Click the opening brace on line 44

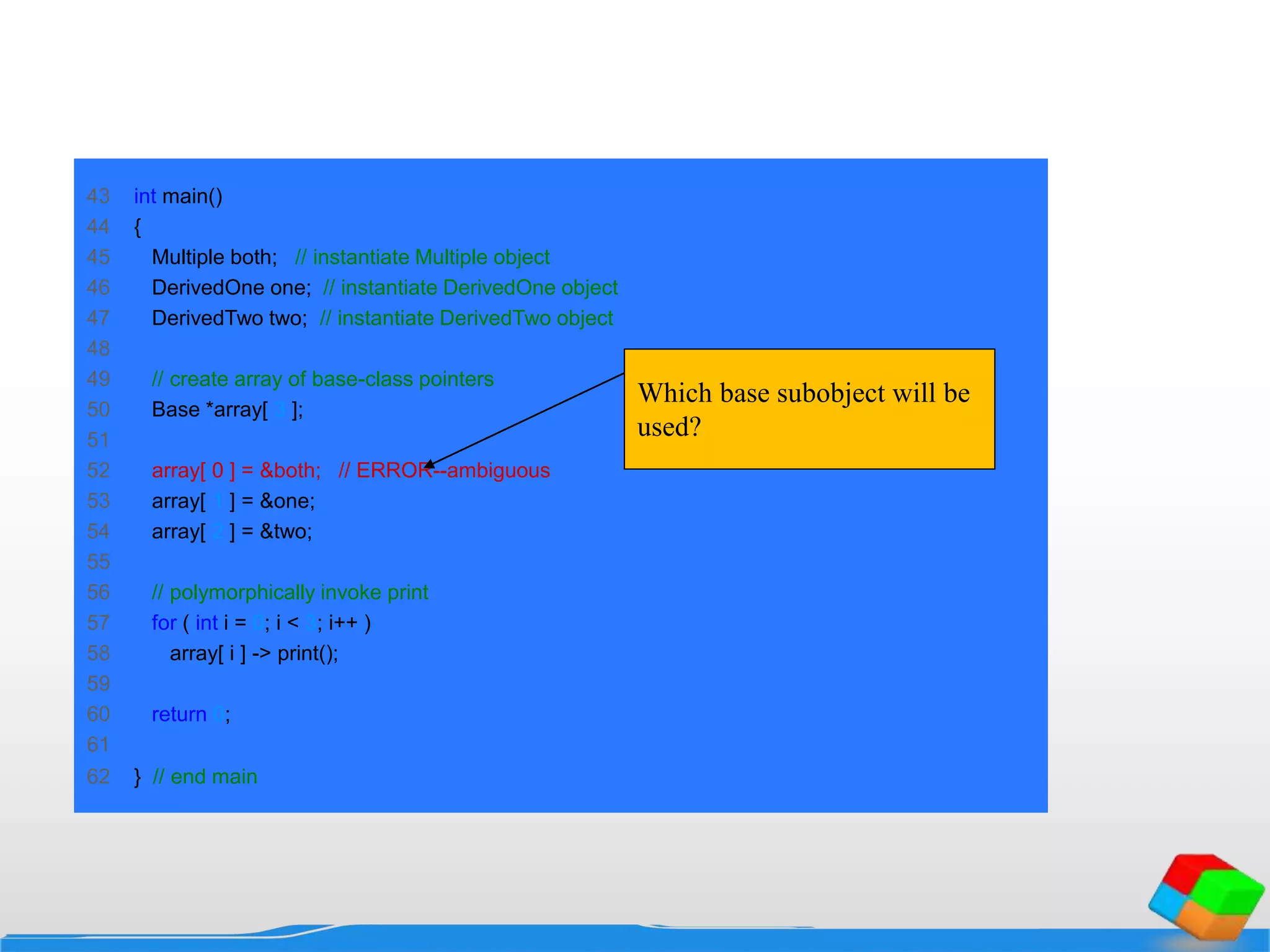(x=138, y=227)
